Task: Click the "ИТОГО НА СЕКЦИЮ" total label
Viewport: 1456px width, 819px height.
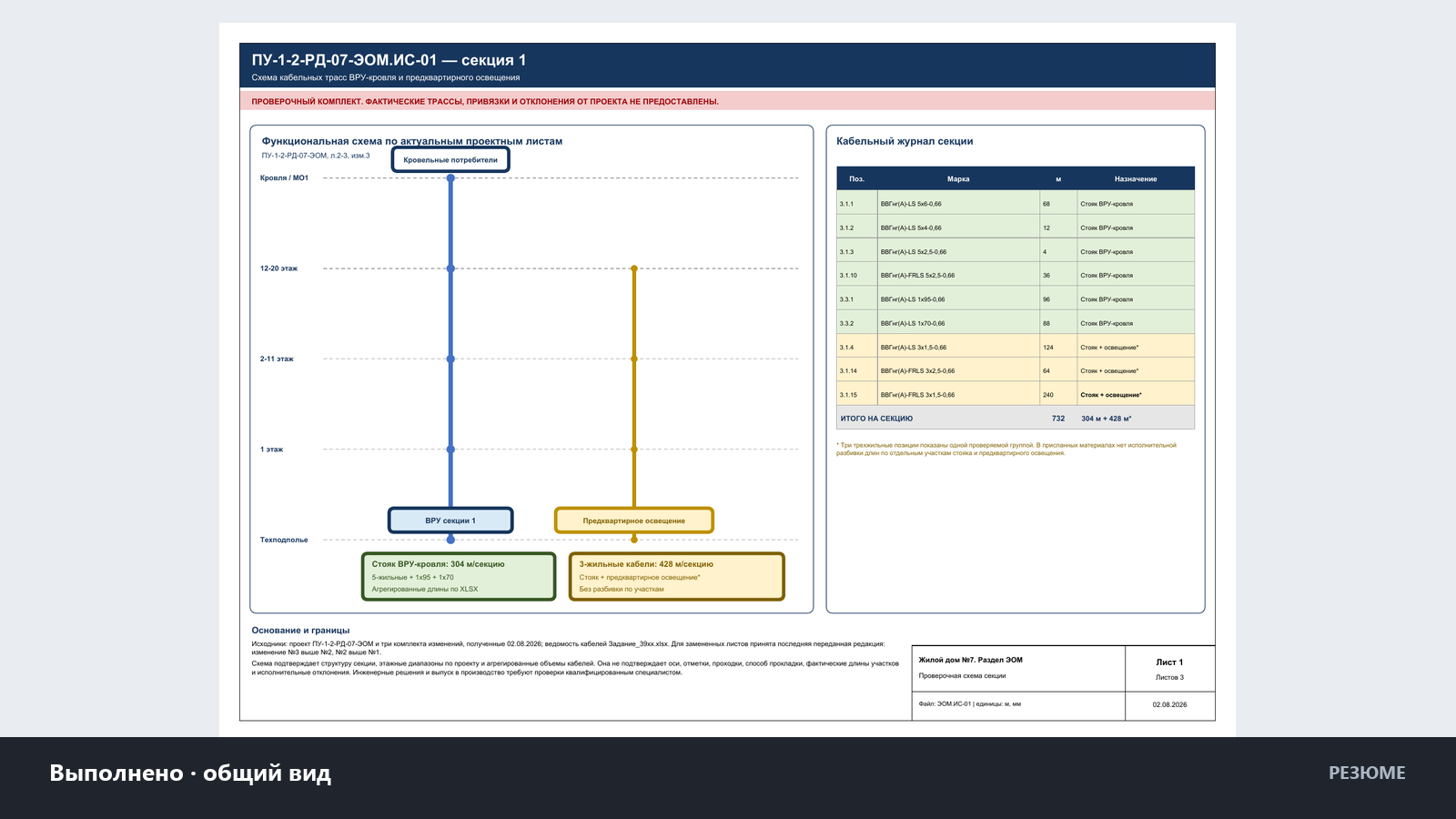Action: 876,419
